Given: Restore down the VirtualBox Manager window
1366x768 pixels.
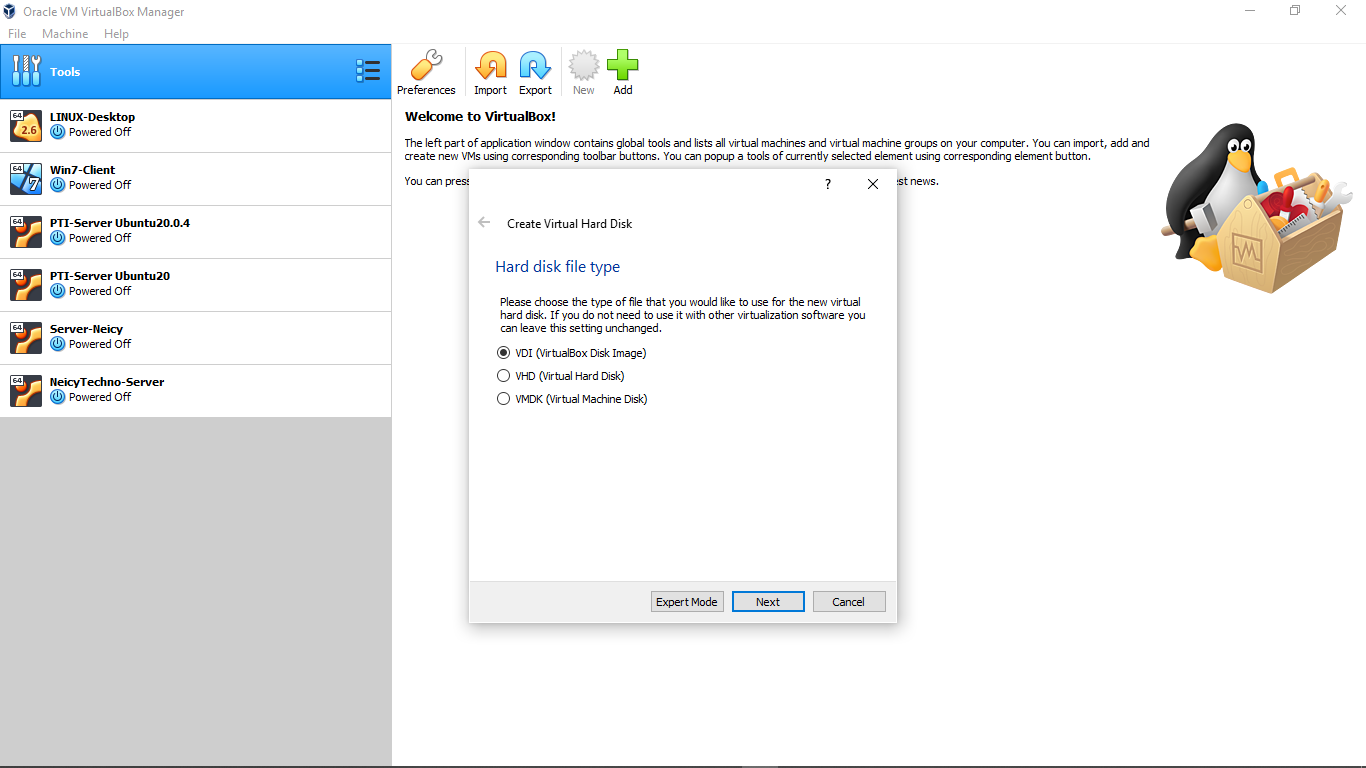Looking at the screenshot, I should click(x=1295, y=11).
